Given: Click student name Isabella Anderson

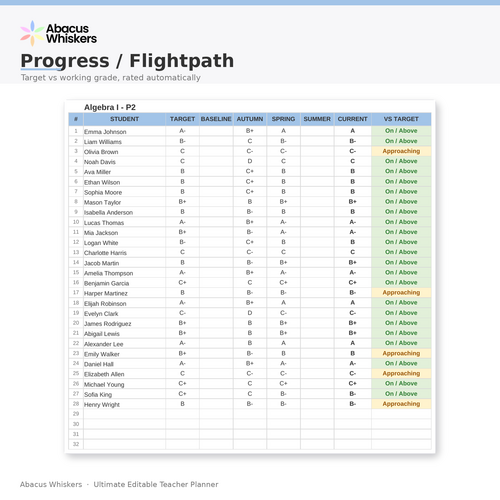Looking at the screenshot, I should (x=108, y=212).
